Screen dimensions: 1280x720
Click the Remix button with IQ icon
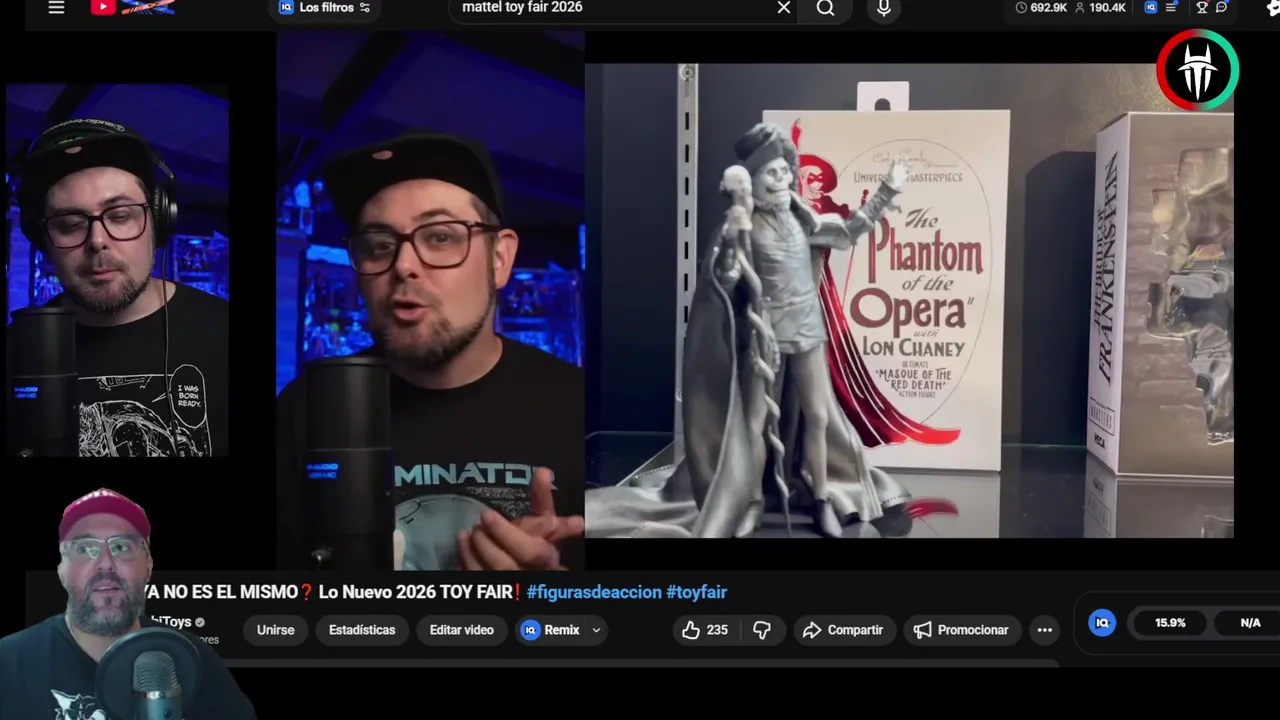coord(550,630)
